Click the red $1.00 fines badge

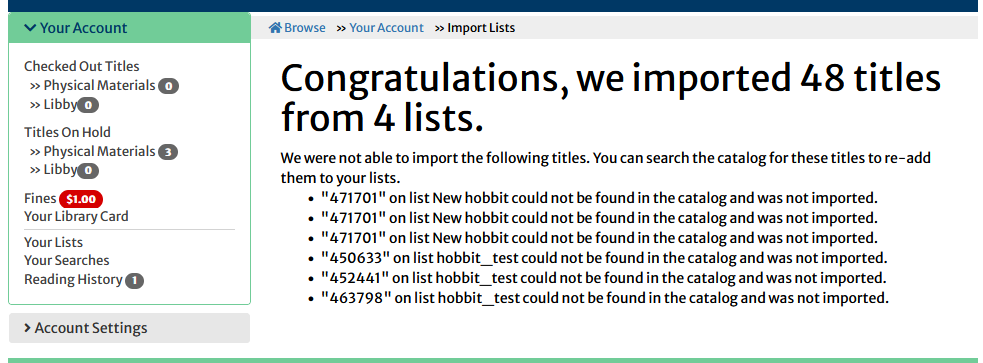[81, 199]
